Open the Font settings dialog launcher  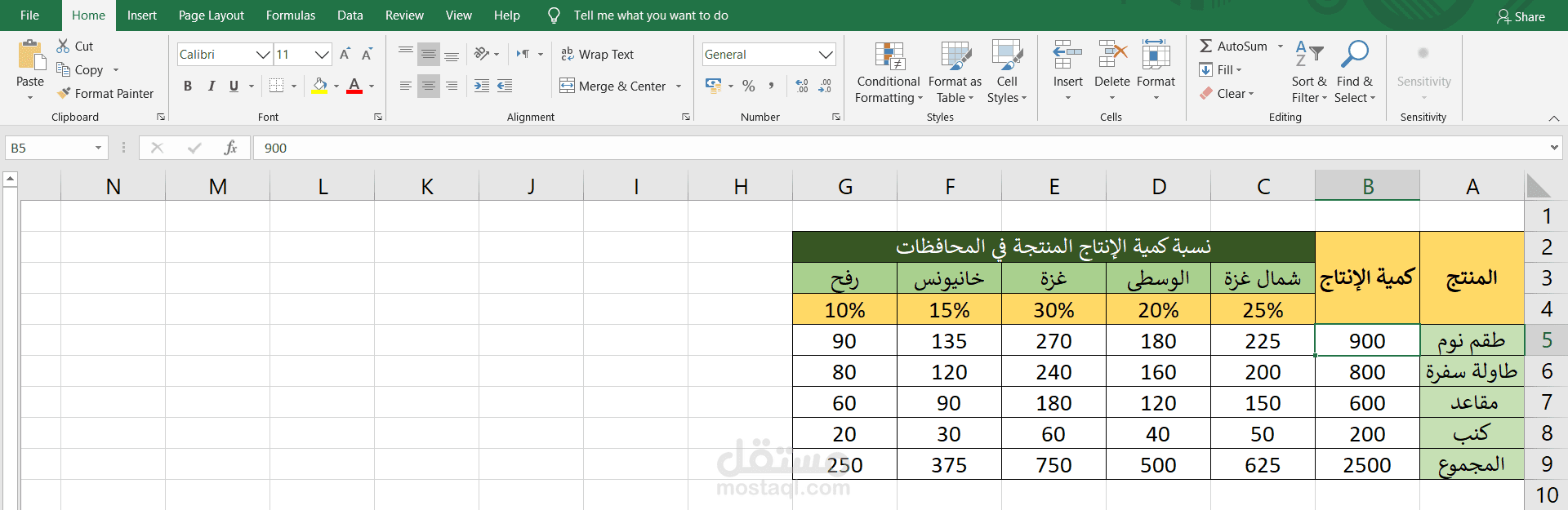point(378,118)
